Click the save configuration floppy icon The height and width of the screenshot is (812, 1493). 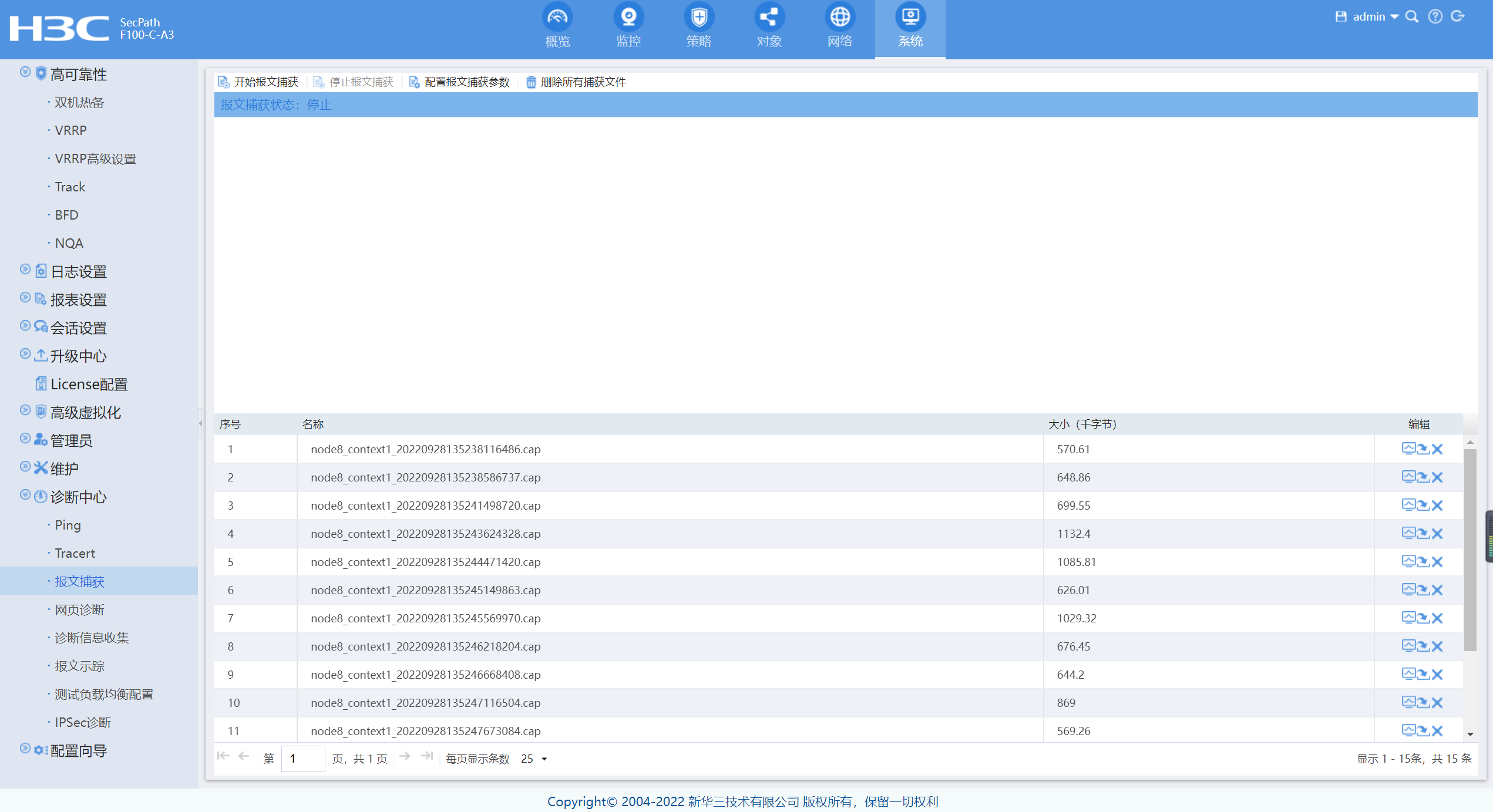pyautogui.click(x=1341, y=16)
